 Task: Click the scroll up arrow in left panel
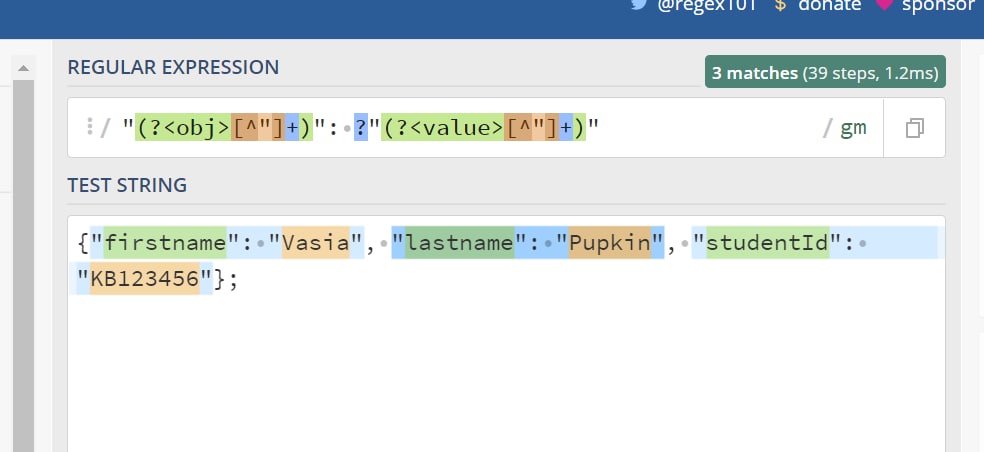pos(23,68)
